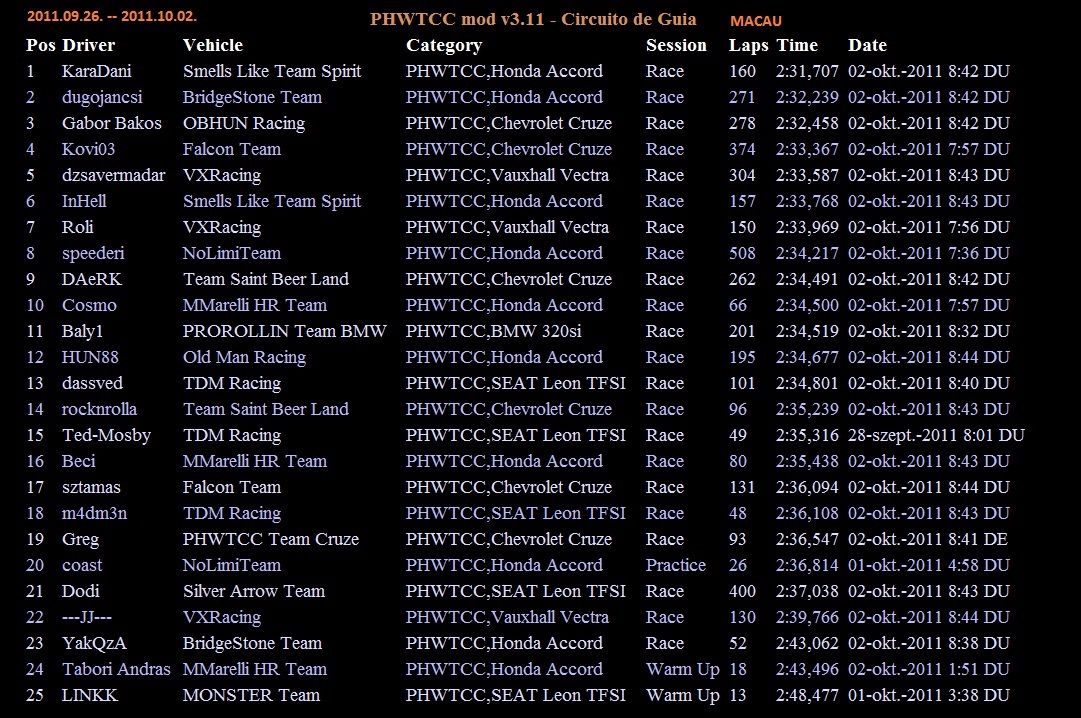Image resolution: width=1081 pixels, height=718 pixels.
Task: Click lap time 2:39,766
Action: coord(807,618)
